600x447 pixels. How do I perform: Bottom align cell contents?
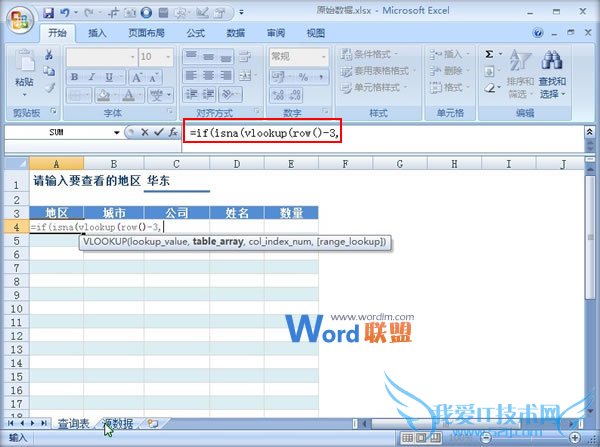tap(225, 57)
